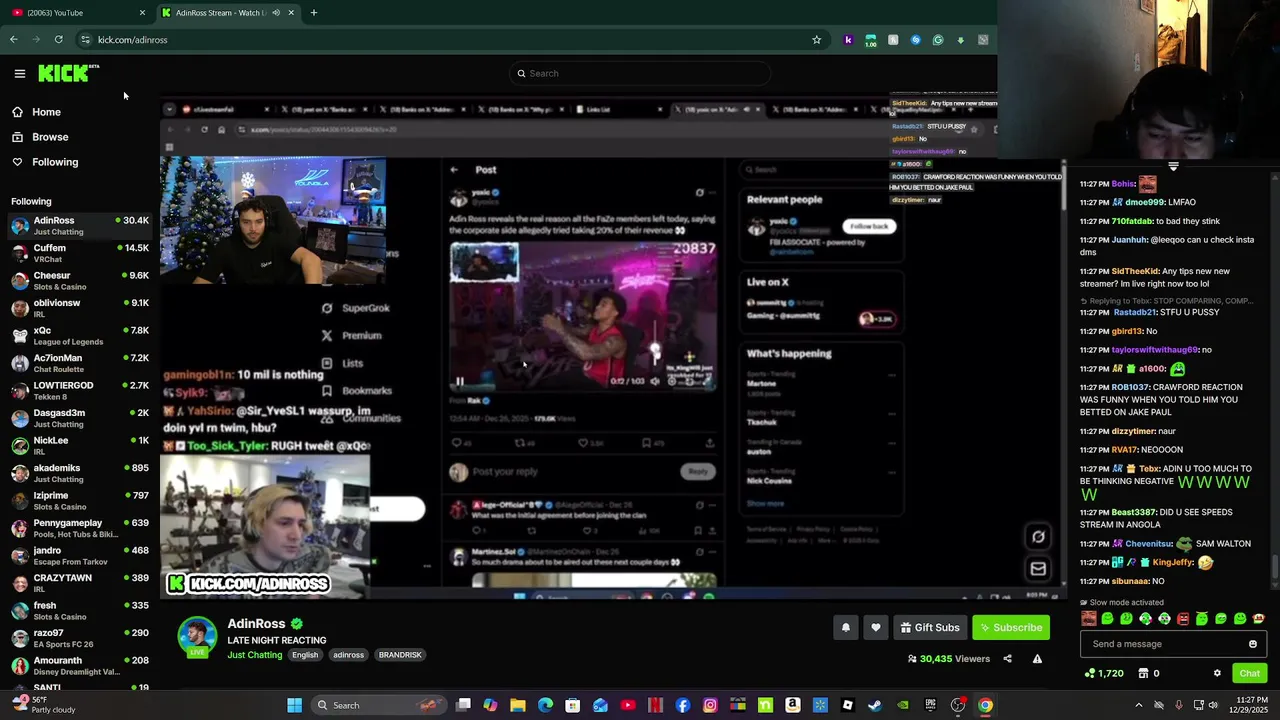Screen dimensions: 1280x720
Task: Open Cheesur channel from following list
Action: click(80, 281)
